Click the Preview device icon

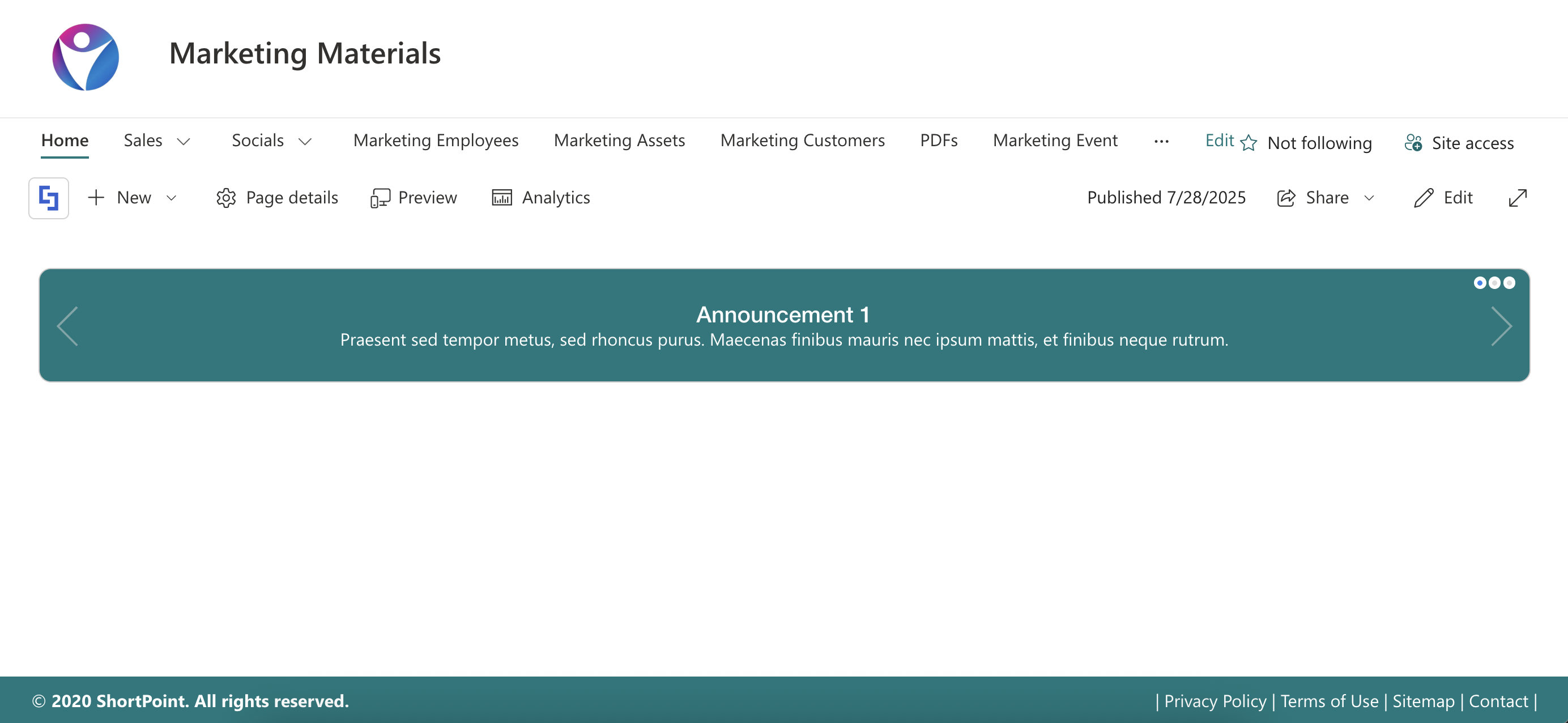[380, 198]
